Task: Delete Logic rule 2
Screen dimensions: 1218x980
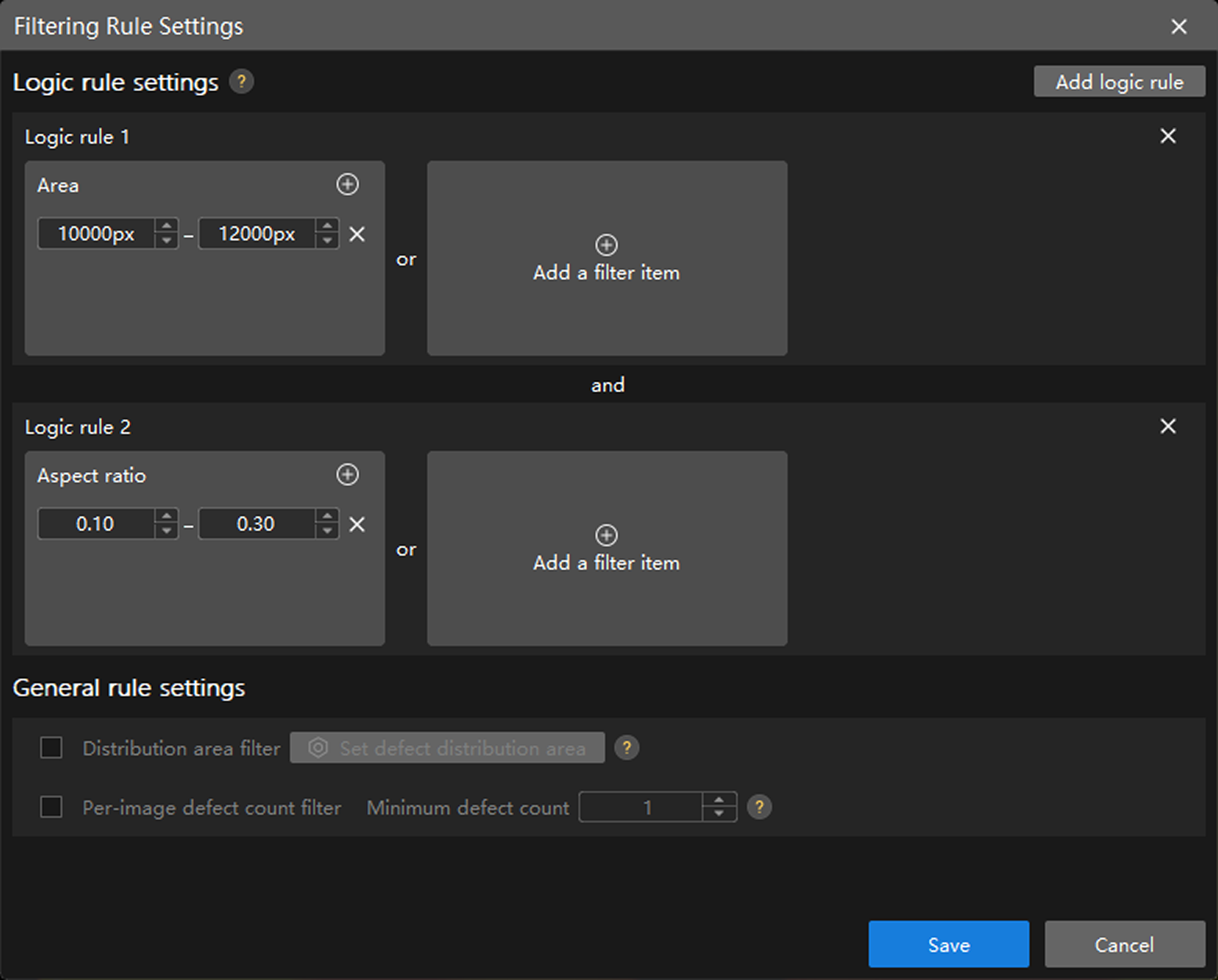Action: coord(1168,426)
